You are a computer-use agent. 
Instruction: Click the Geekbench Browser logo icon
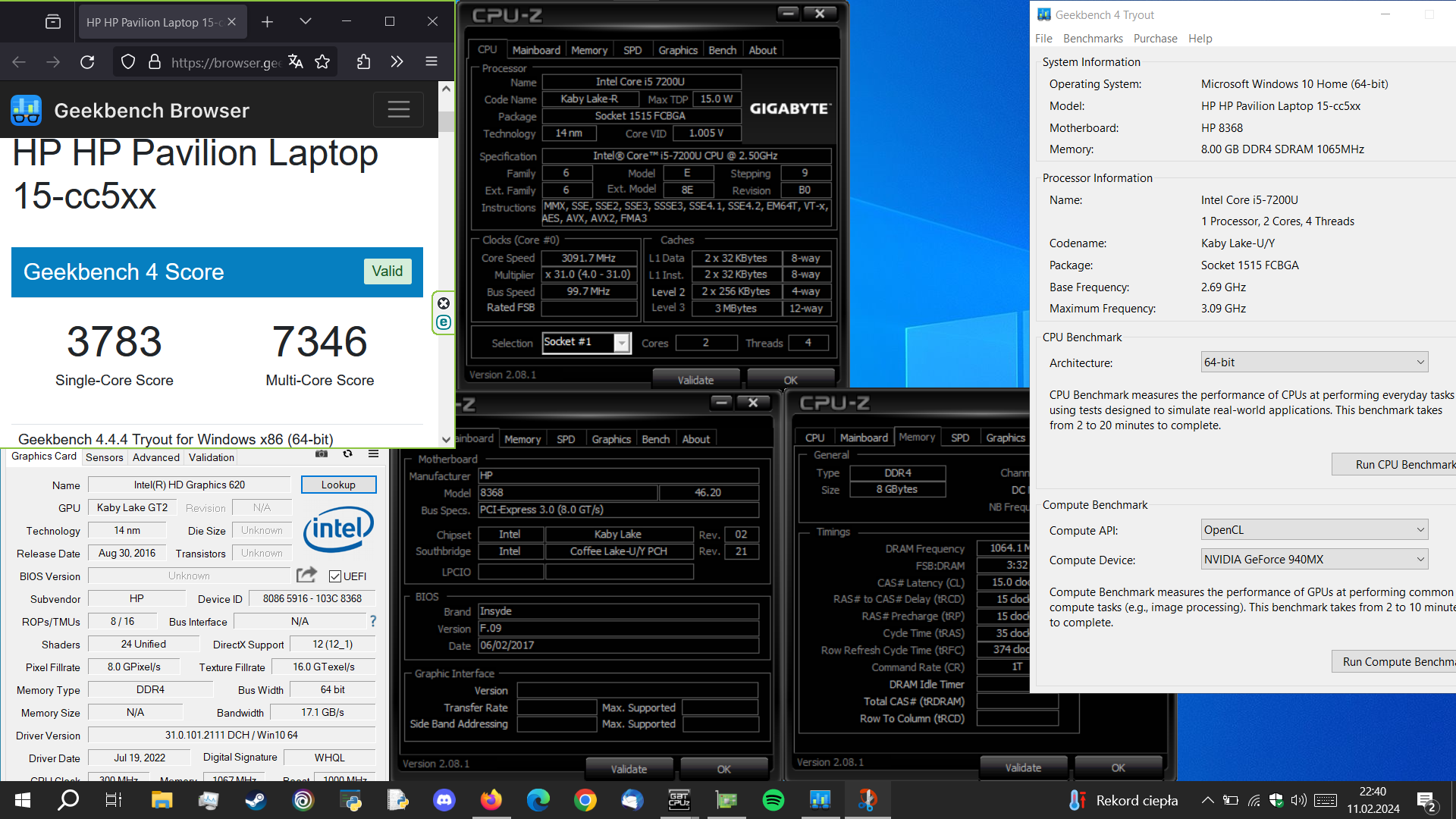point(27,111)
